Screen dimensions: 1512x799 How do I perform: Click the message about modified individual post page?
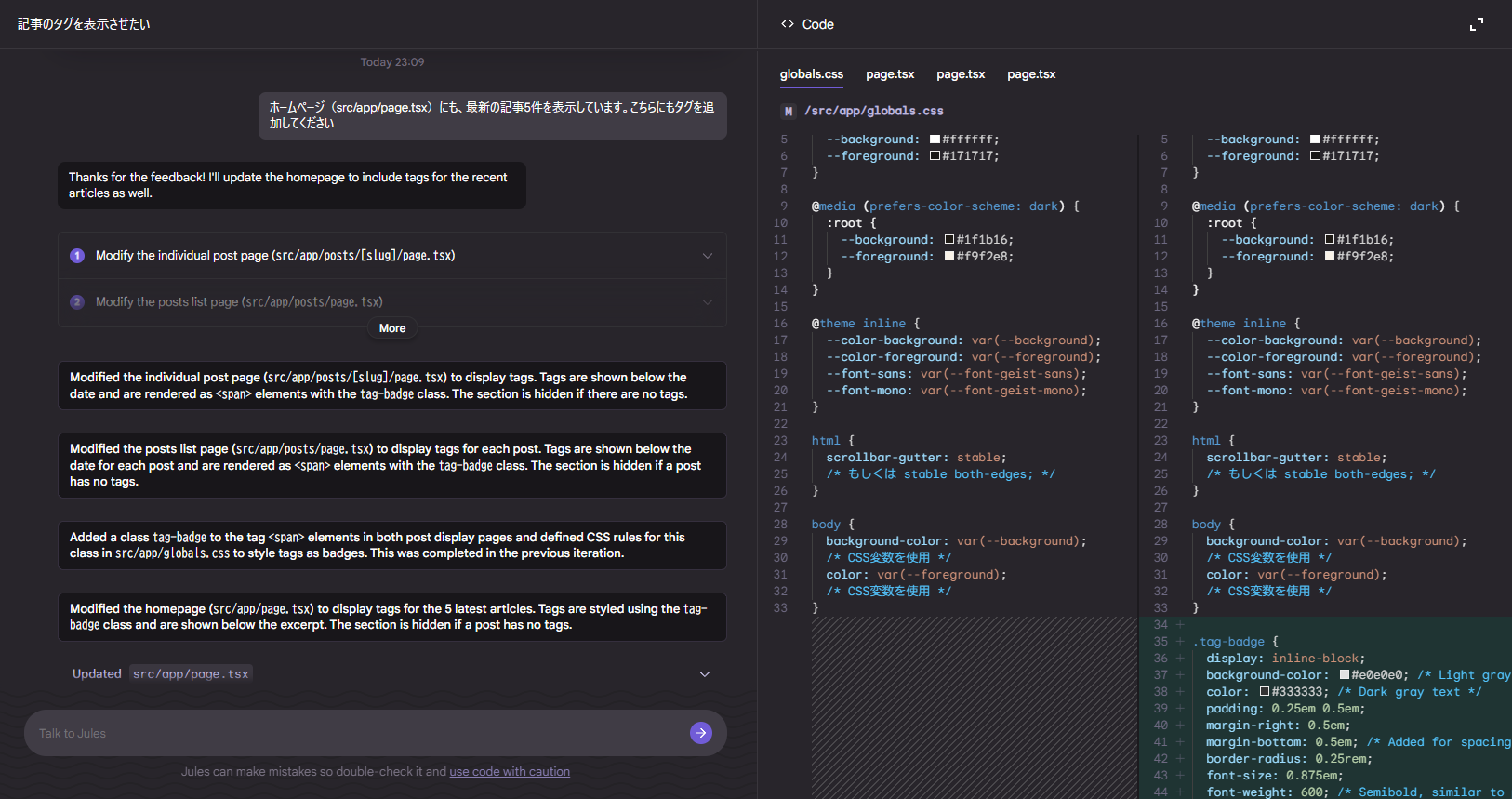[x=392, y=385]
